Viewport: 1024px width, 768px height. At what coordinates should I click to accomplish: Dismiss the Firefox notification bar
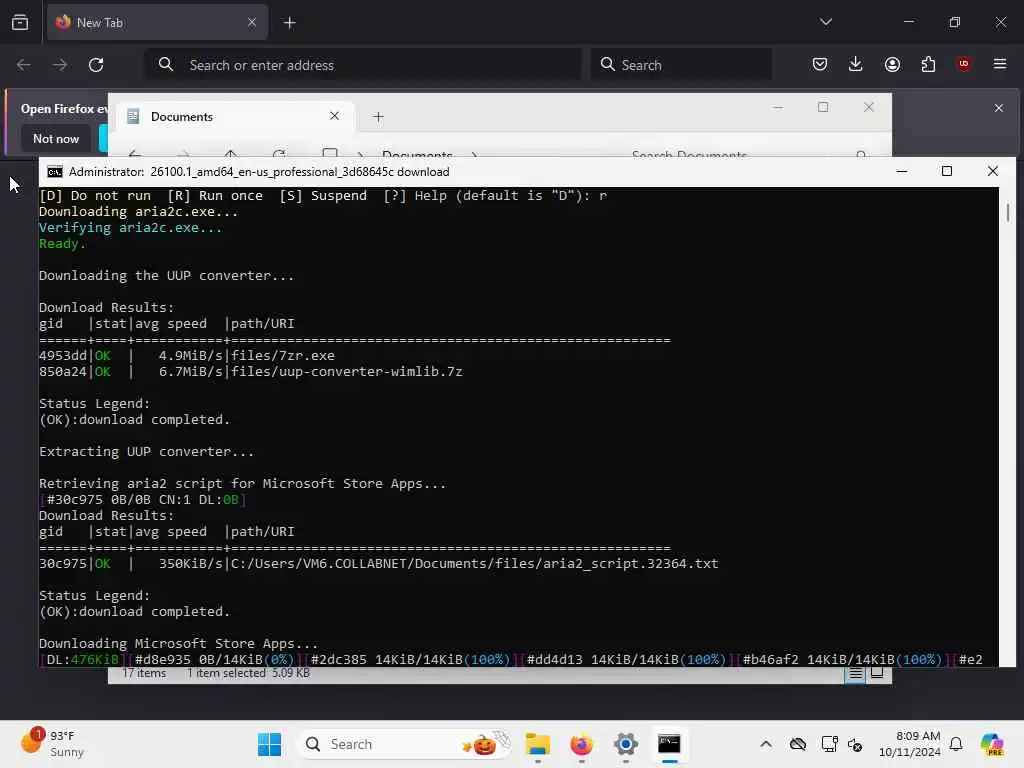coord(999,108)
